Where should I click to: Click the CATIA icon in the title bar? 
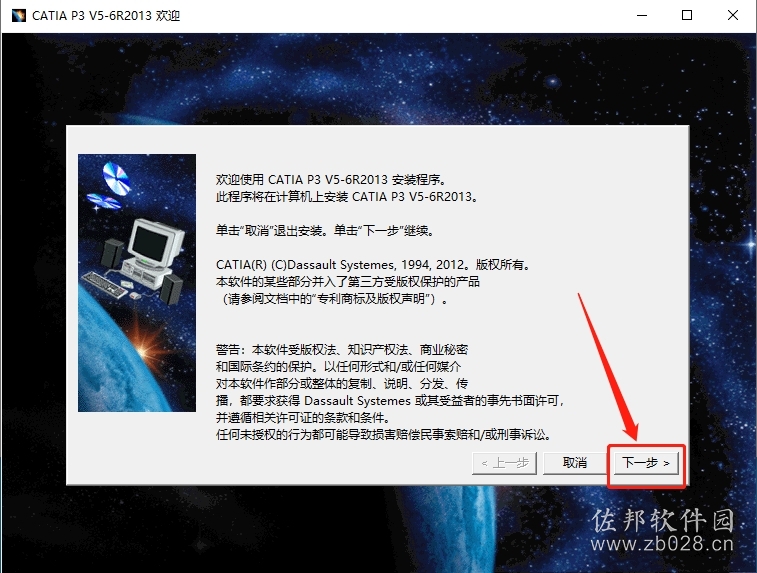point(19,15)
